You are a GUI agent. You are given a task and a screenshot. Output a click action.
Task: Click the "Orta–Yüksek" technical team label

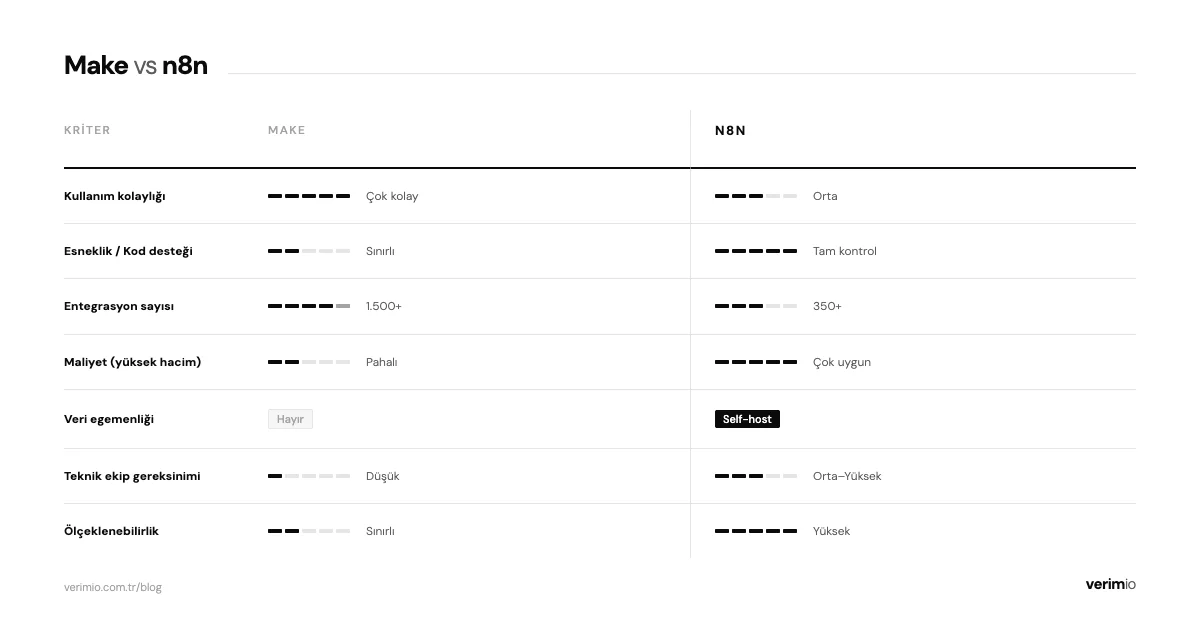pyautogui.click(x=847, y=476)
